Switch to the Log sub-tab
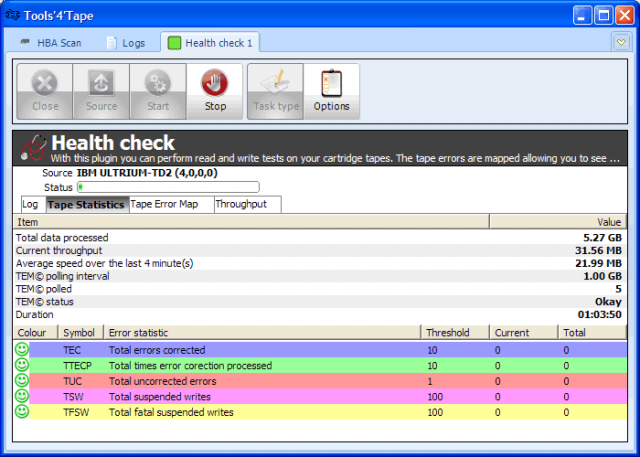 pyautogui.click(x=30, y=204)
